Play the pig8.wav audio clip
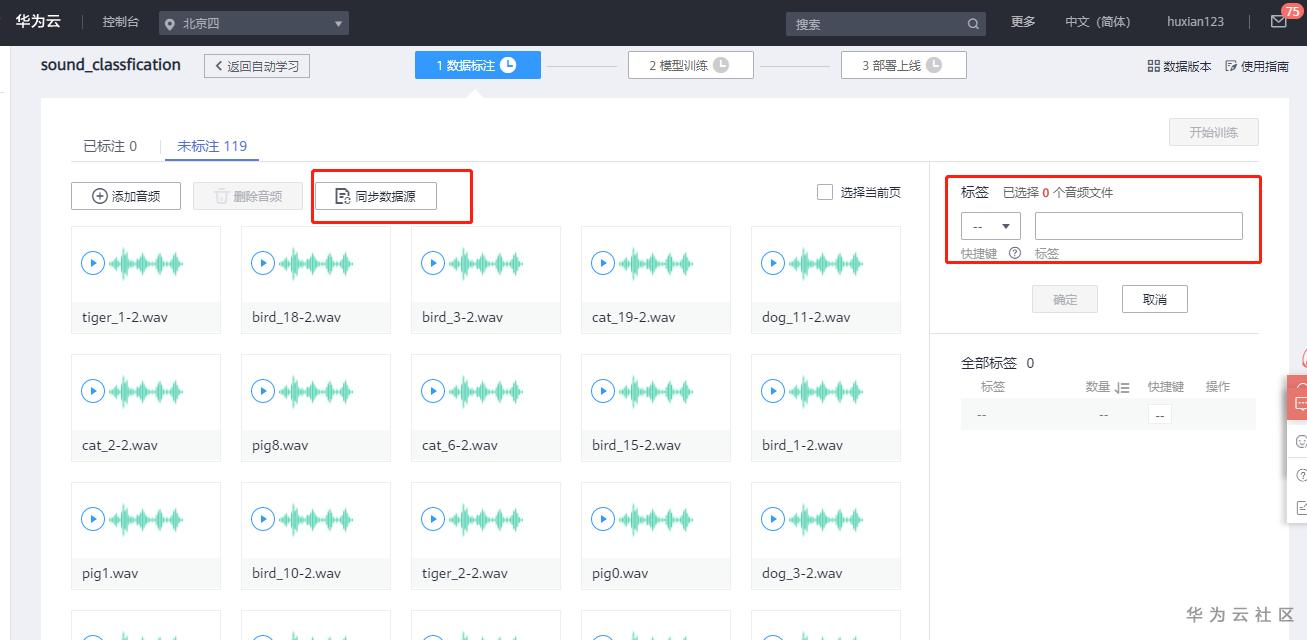Screen dimensions: 1307x640 tap(262, 391)
